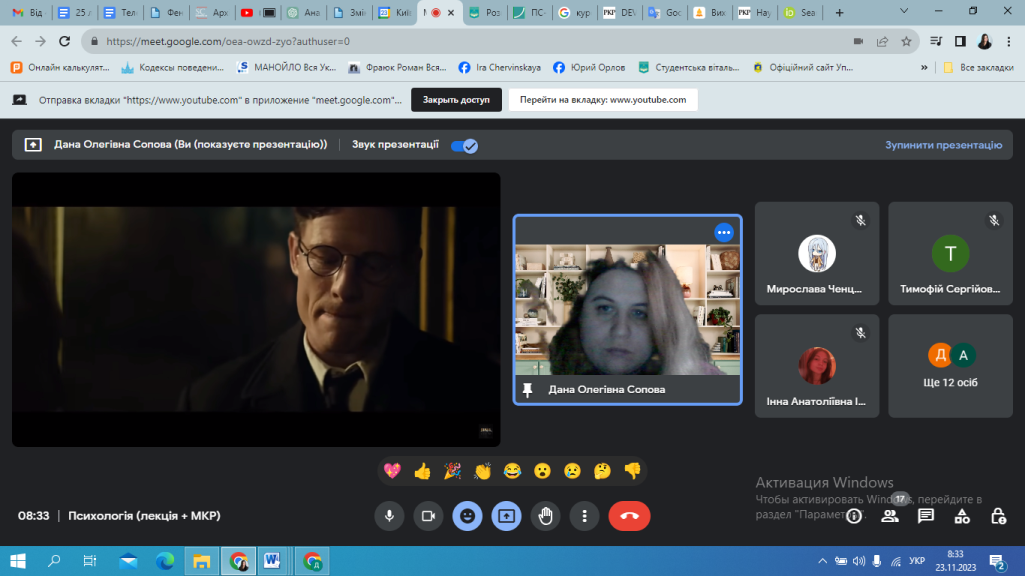Toggle the emoji reactions bar button
1025x576 pixels.
coord(467,516)
